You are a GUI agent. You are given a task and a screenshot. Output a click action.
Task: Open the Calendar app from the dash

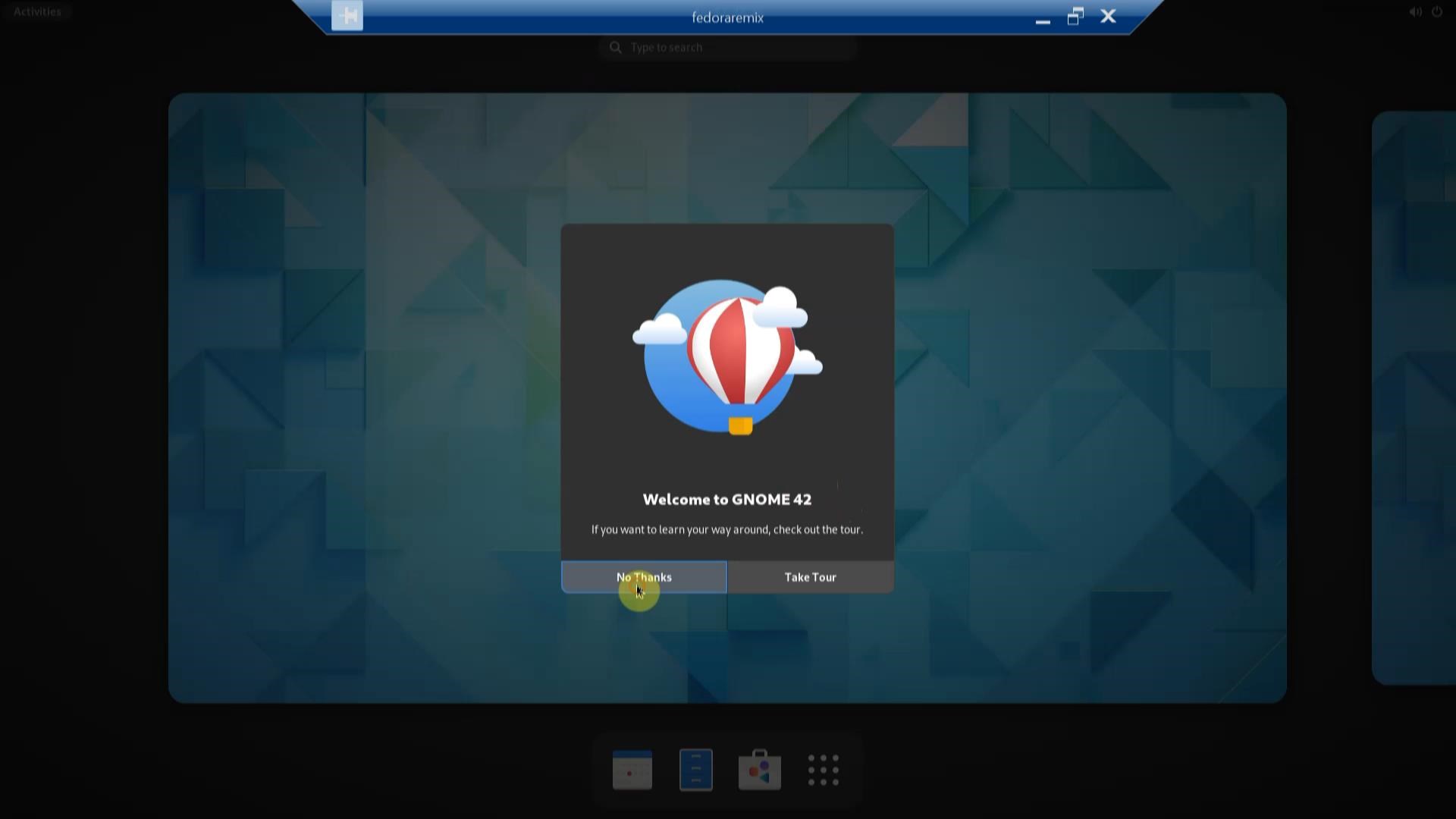(632, 770)
